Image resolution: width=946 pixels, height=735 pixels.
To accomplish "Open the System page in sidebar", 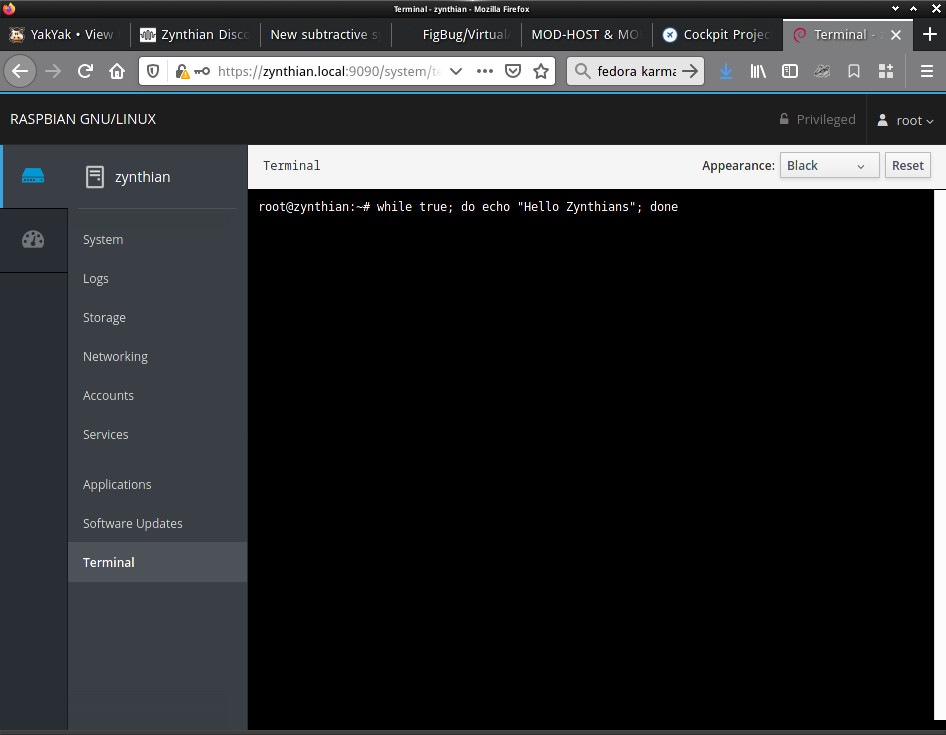I will pyautogui.click(x=157, y=240).
